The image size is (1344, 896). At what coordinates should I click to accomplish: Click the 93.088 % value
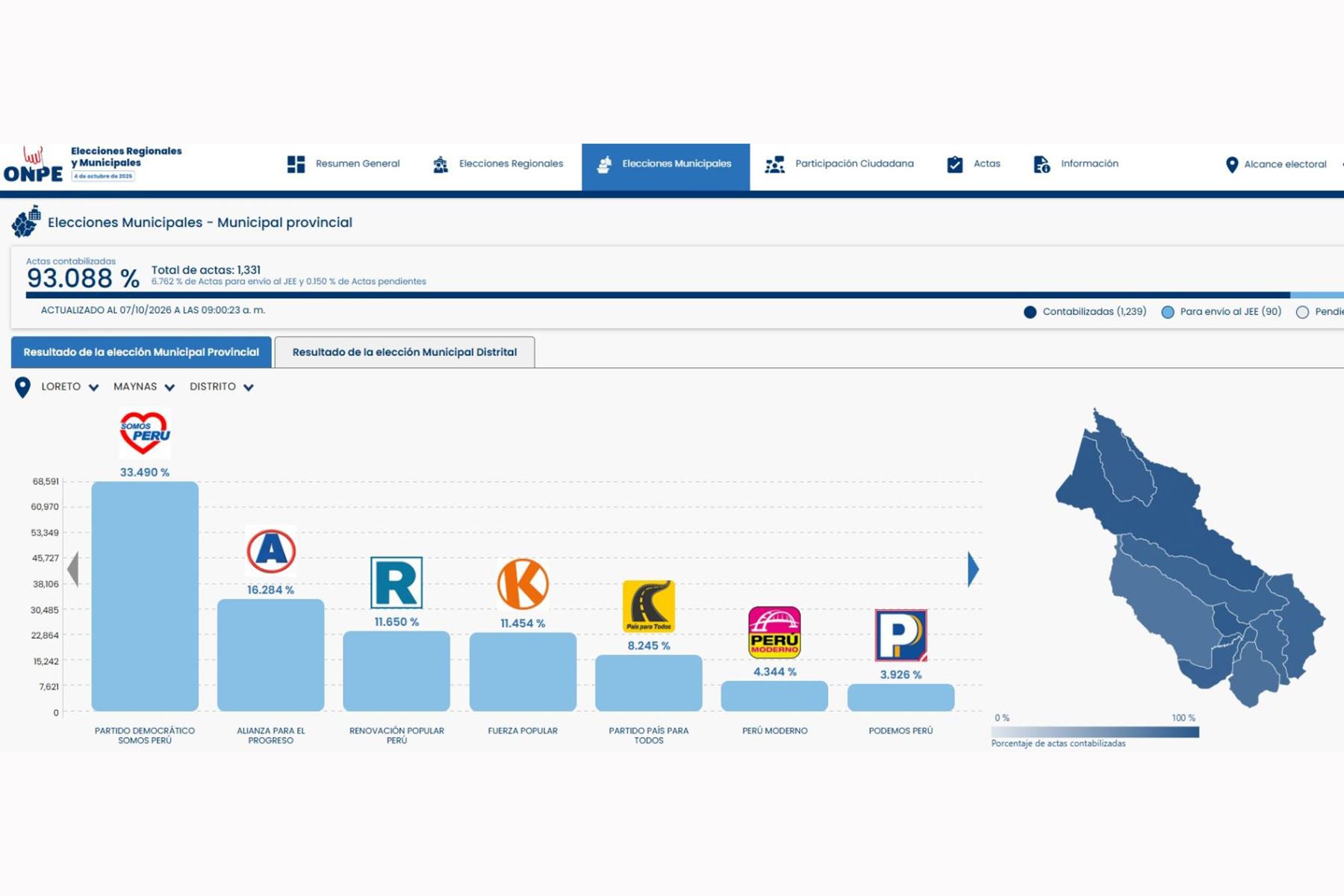83,279
